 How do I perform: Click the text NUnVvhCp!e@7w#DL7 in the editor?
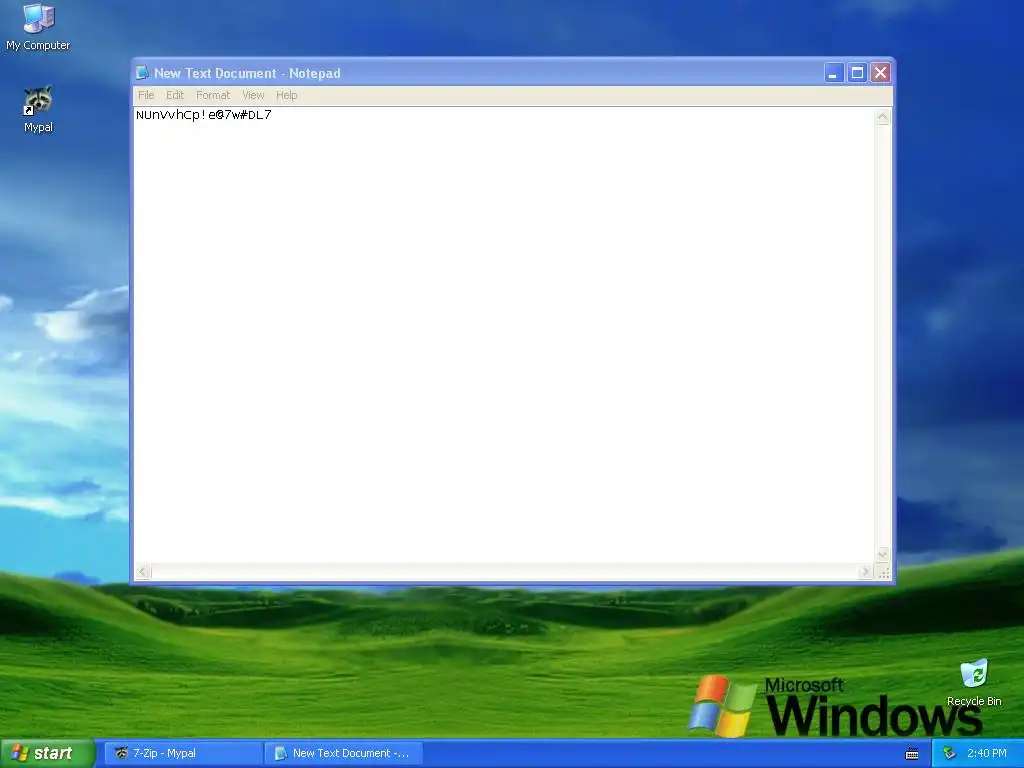coord(204,115)
